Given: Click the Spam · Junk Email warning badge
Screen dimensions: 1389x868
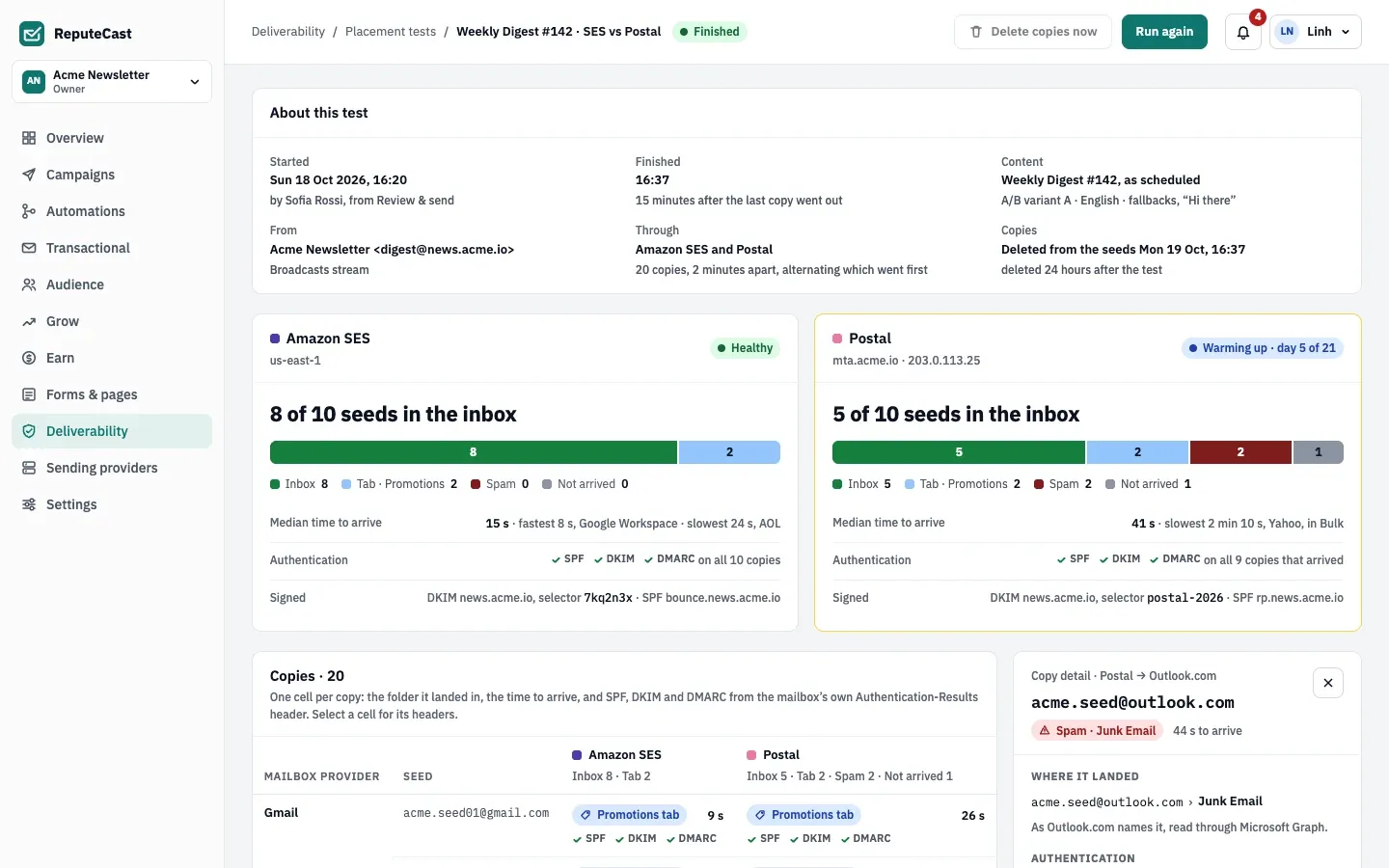Looking at the screenshot, I should pyautogui.click(x=1098, y=731).
